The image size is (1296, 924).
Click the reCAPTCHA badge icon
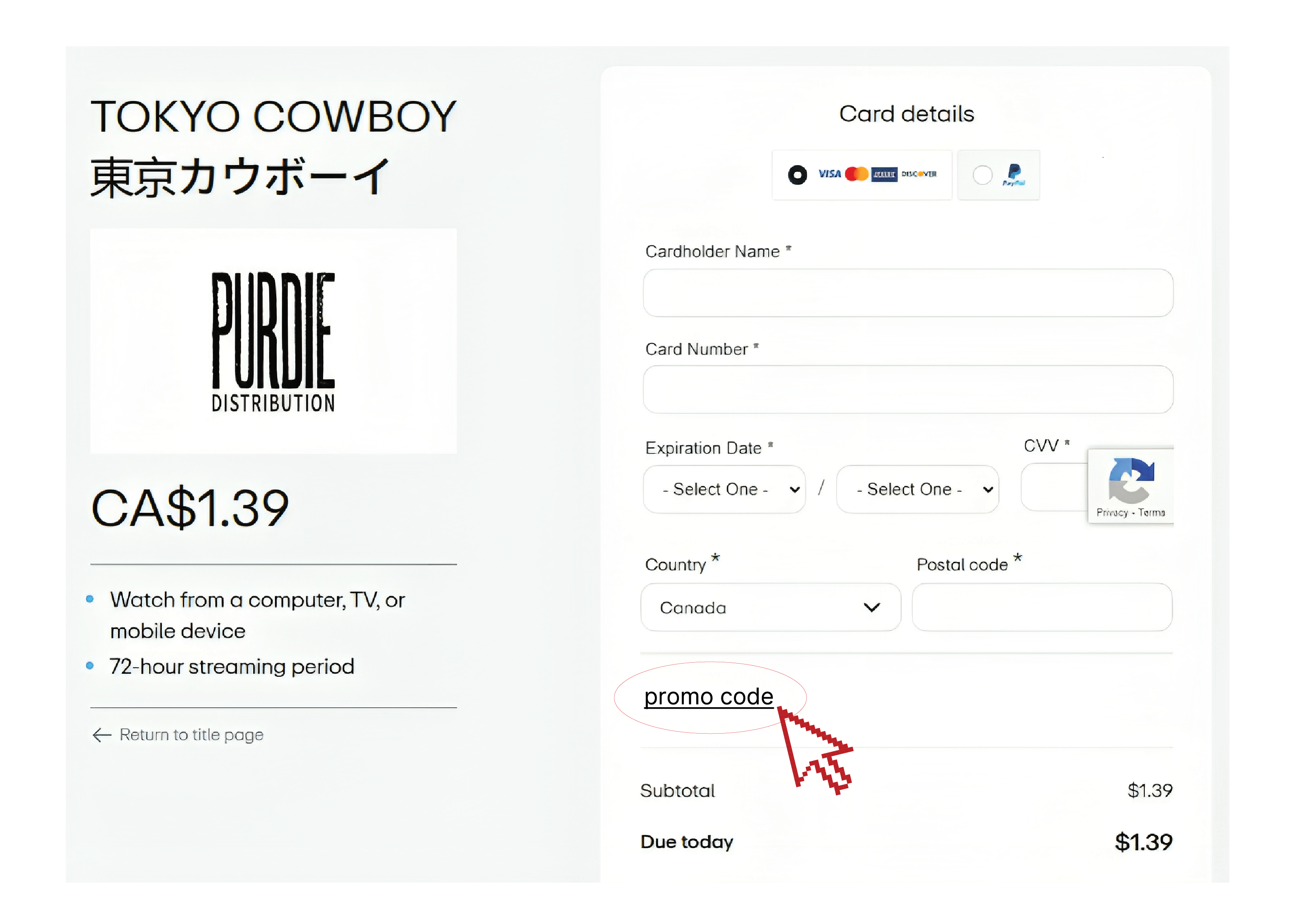point(1130,479)
